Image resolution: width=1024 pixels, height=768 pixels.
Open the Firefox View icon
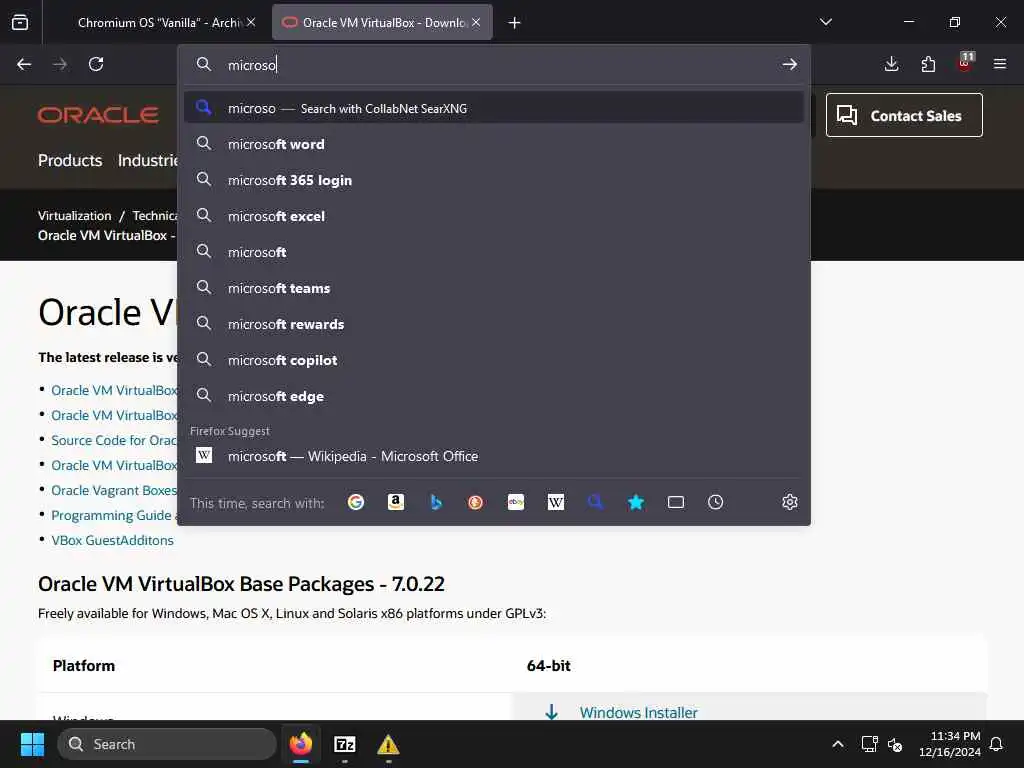pyautogui.click(x=20, y=22)
